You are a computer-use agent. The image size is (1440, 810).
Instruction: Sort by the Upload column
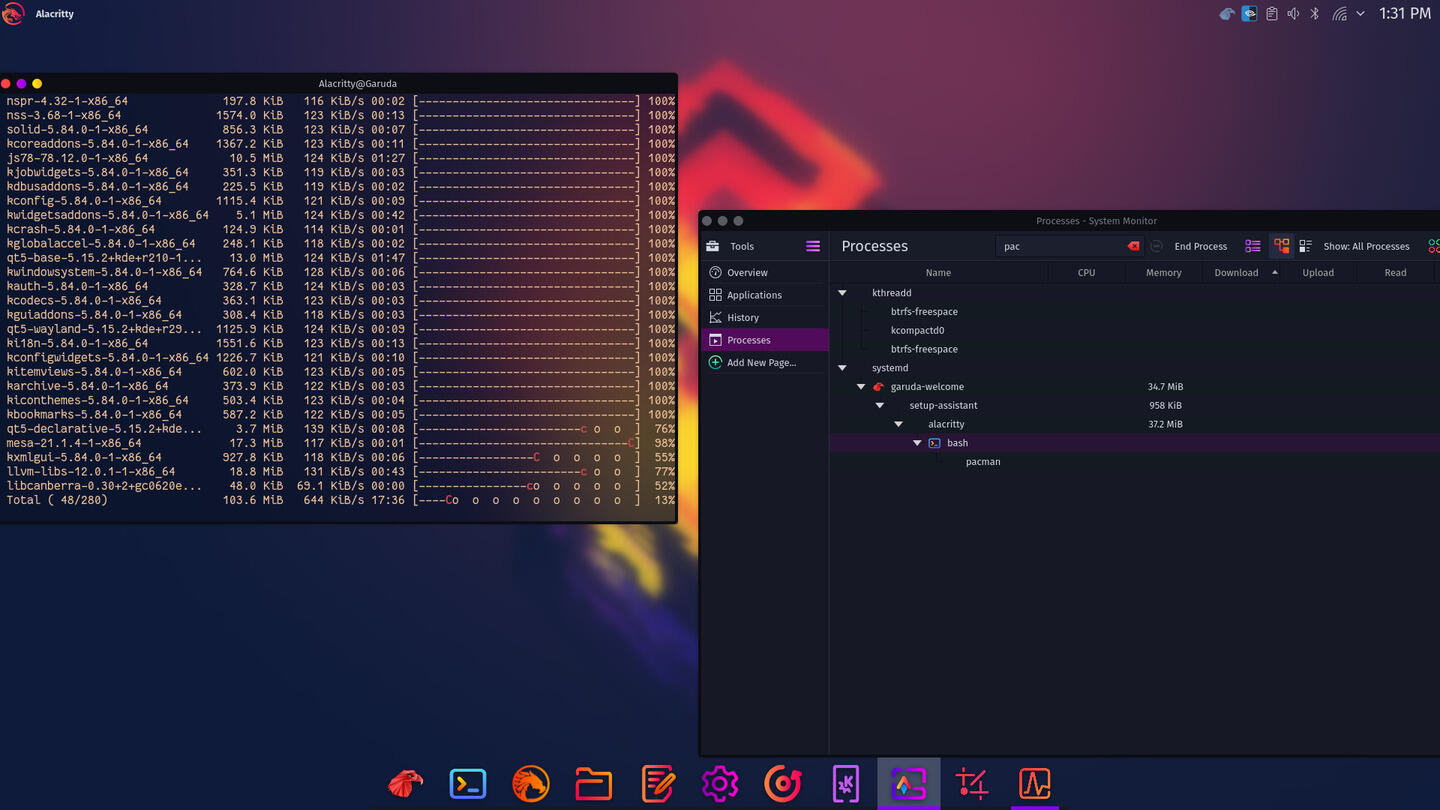1318,272
